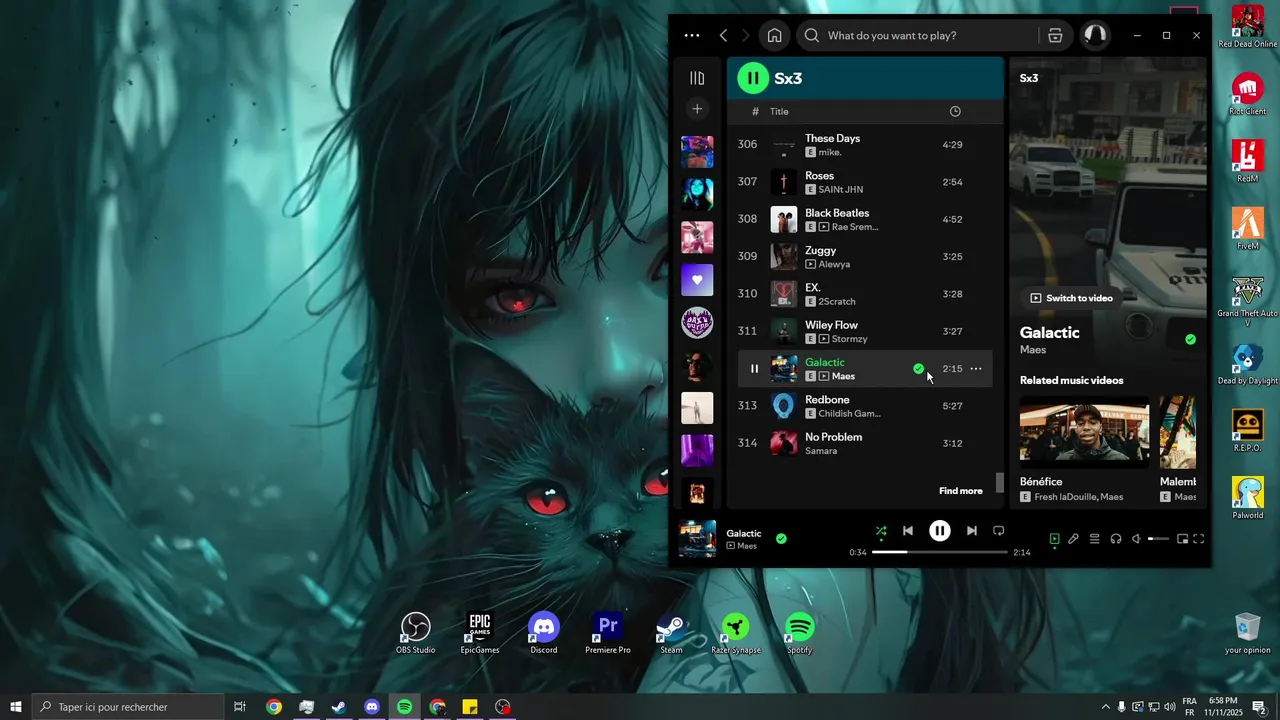Open the Spotify Home icon

coord(774,35)
